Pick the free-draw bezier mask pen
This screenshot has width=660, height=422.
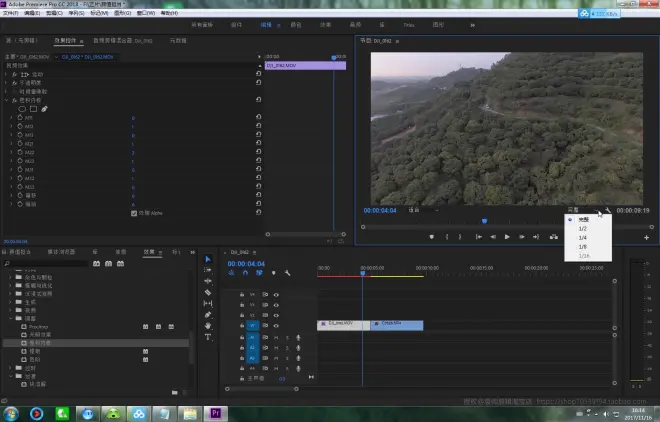[x=44, y=109]
